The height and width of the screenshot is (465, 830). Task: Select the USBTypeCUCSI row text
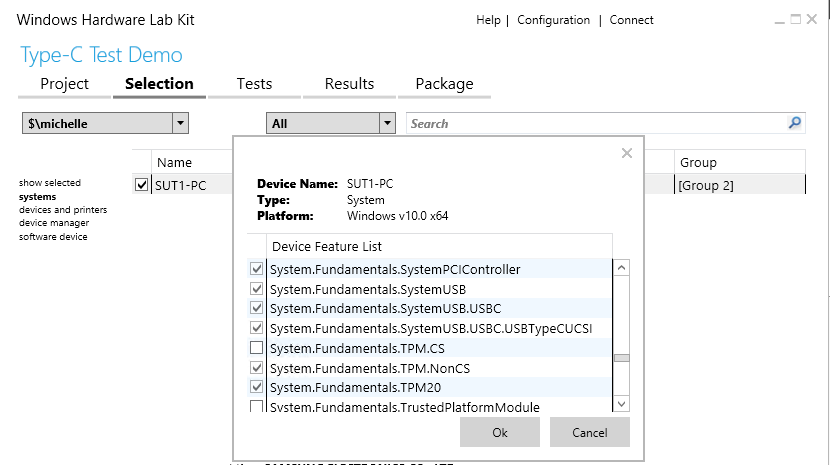click(431, 328)
